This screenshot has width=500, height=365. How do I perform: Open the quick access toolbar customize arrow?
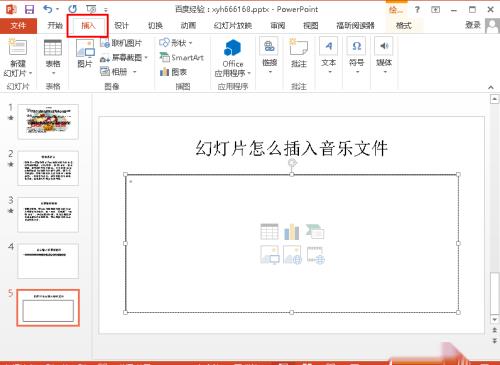tap(106, 10)
